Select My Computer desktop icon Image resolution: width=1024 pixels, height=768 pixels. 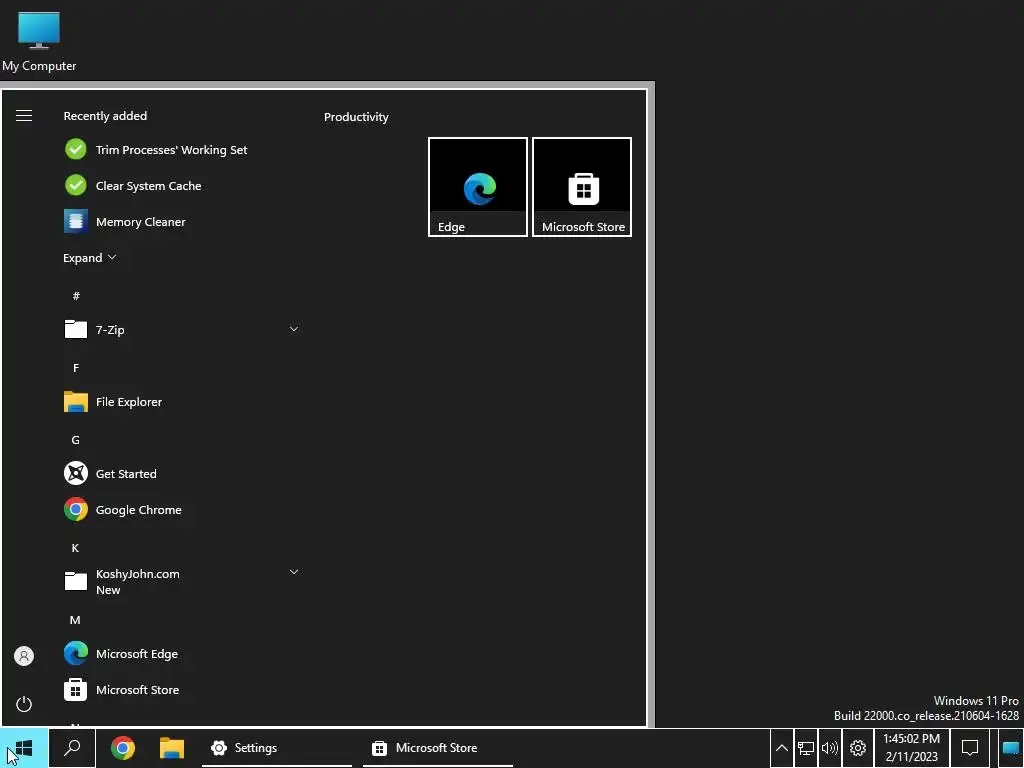[x=39, y=41]
